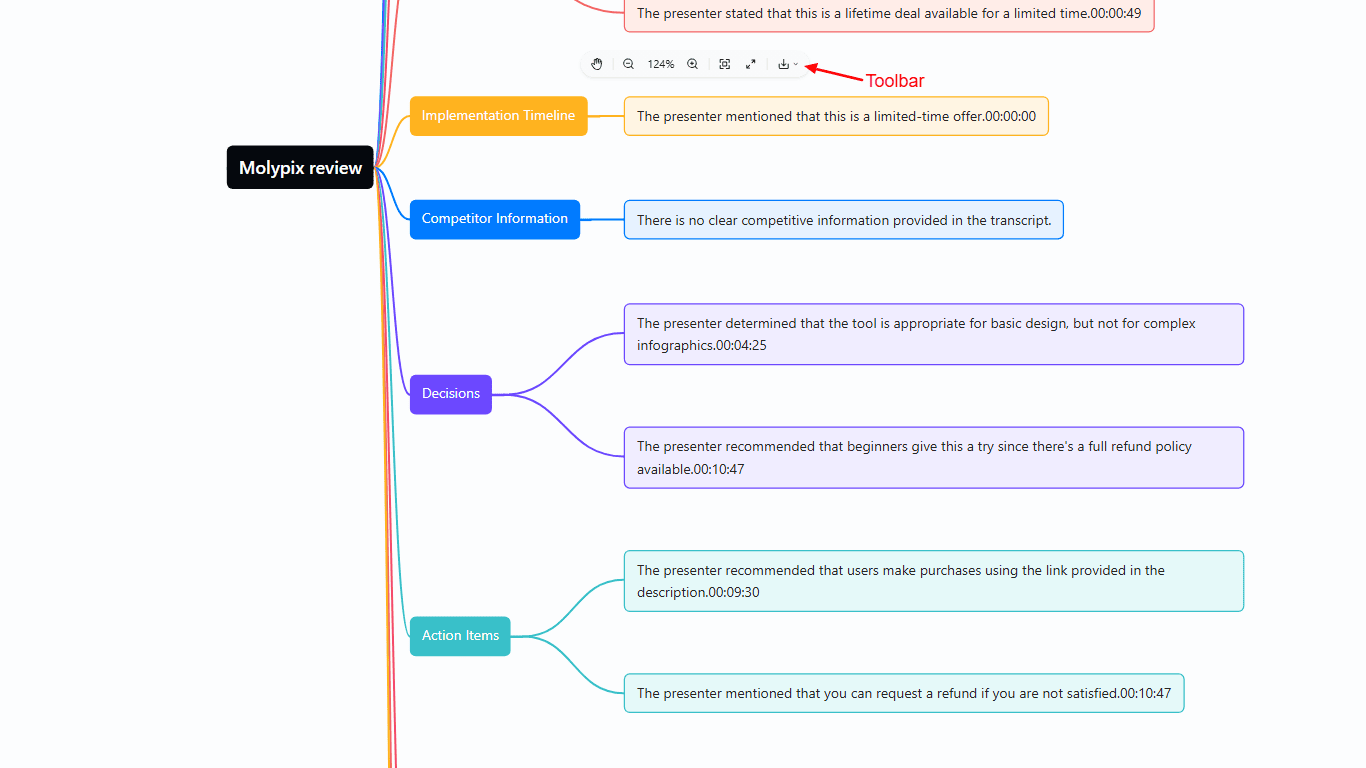
Task: Click the note about complex infographics
Action: (933, 334)
